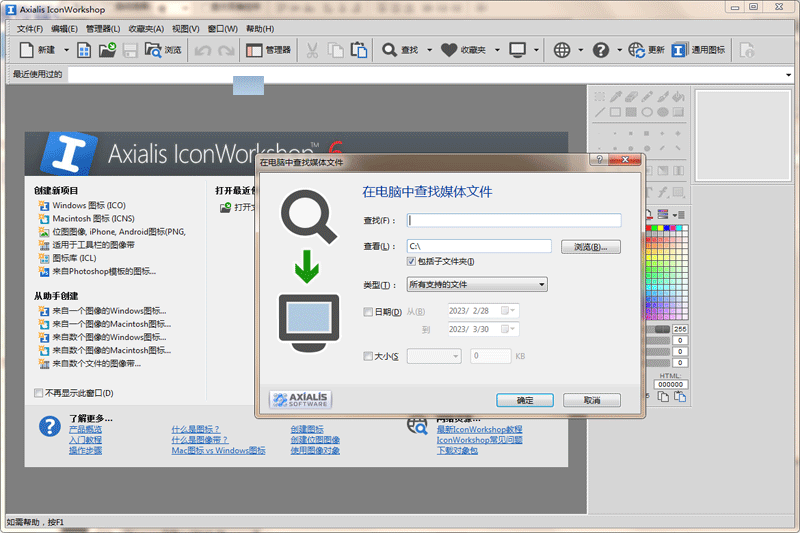Click the 收藏夹 (Favorites) heart icon
The width and height of the screenshot is (800, 533).
449,49
